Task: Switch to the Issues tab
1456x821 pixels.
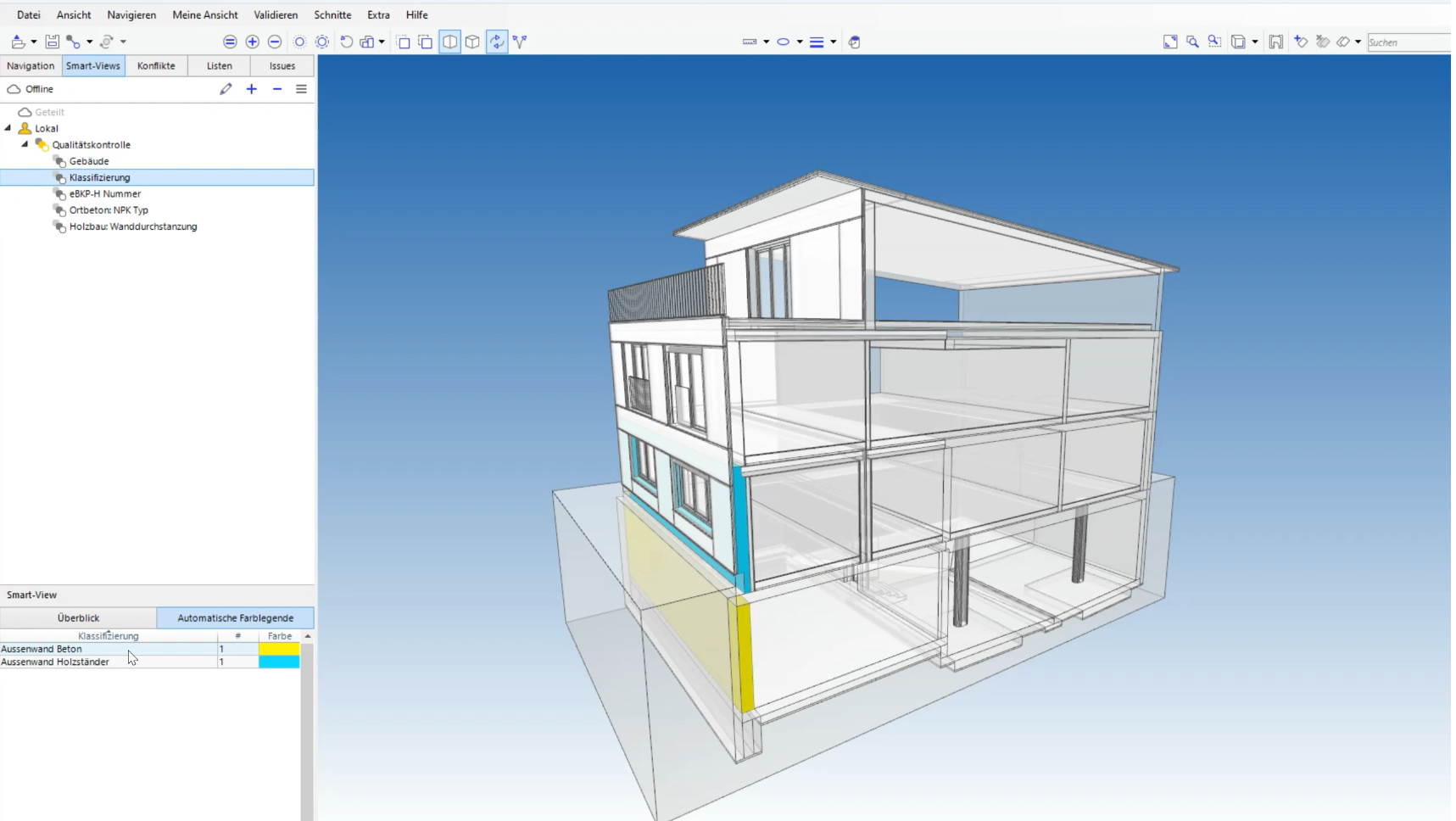Action: [282, 65]
